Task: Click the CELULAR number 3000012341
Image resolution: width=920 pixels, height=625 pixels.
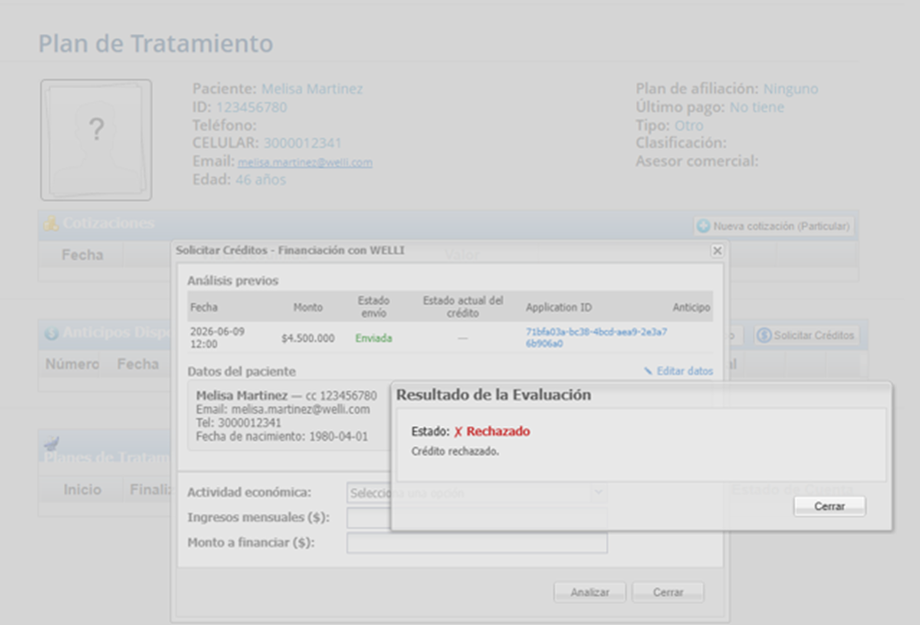Action: (302, 143)
